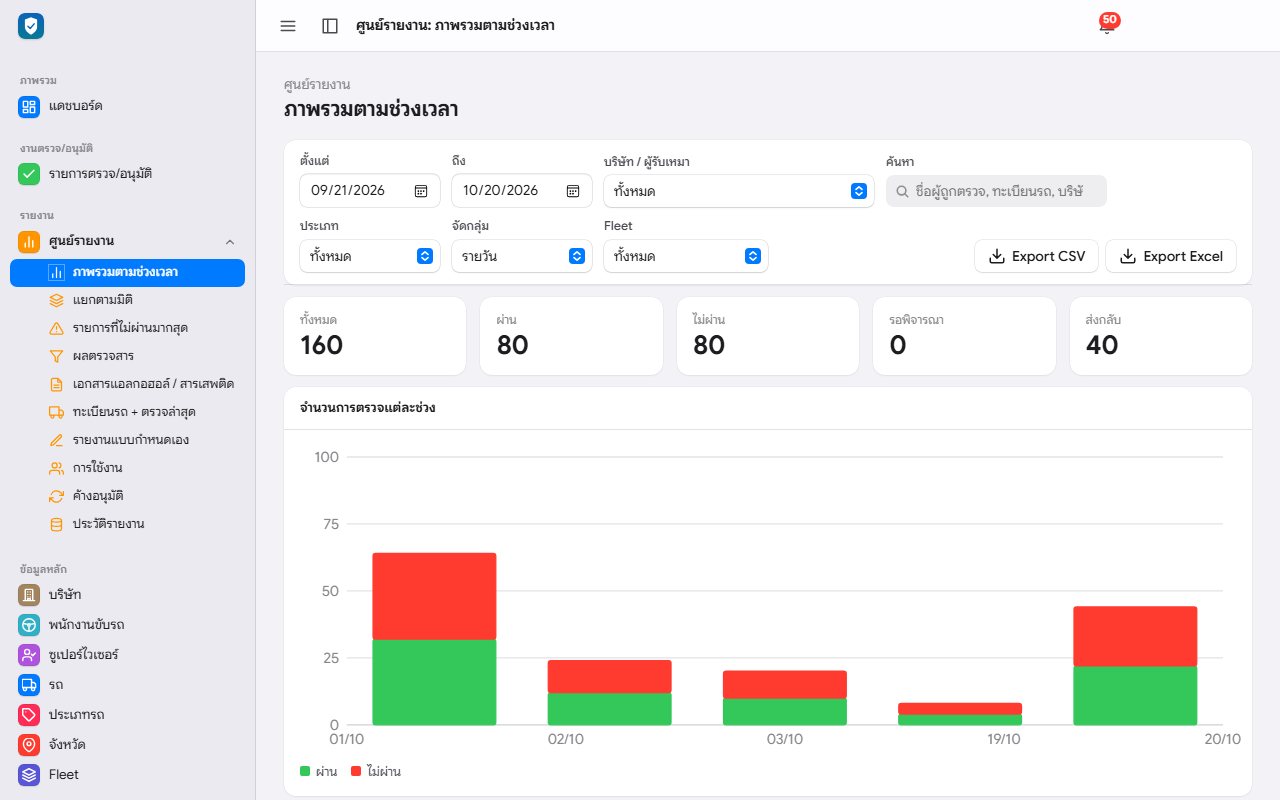This screenshot has width=1280, height=800.
Task: Open calendar picker in ถึง date field
Action: point(573,191)
